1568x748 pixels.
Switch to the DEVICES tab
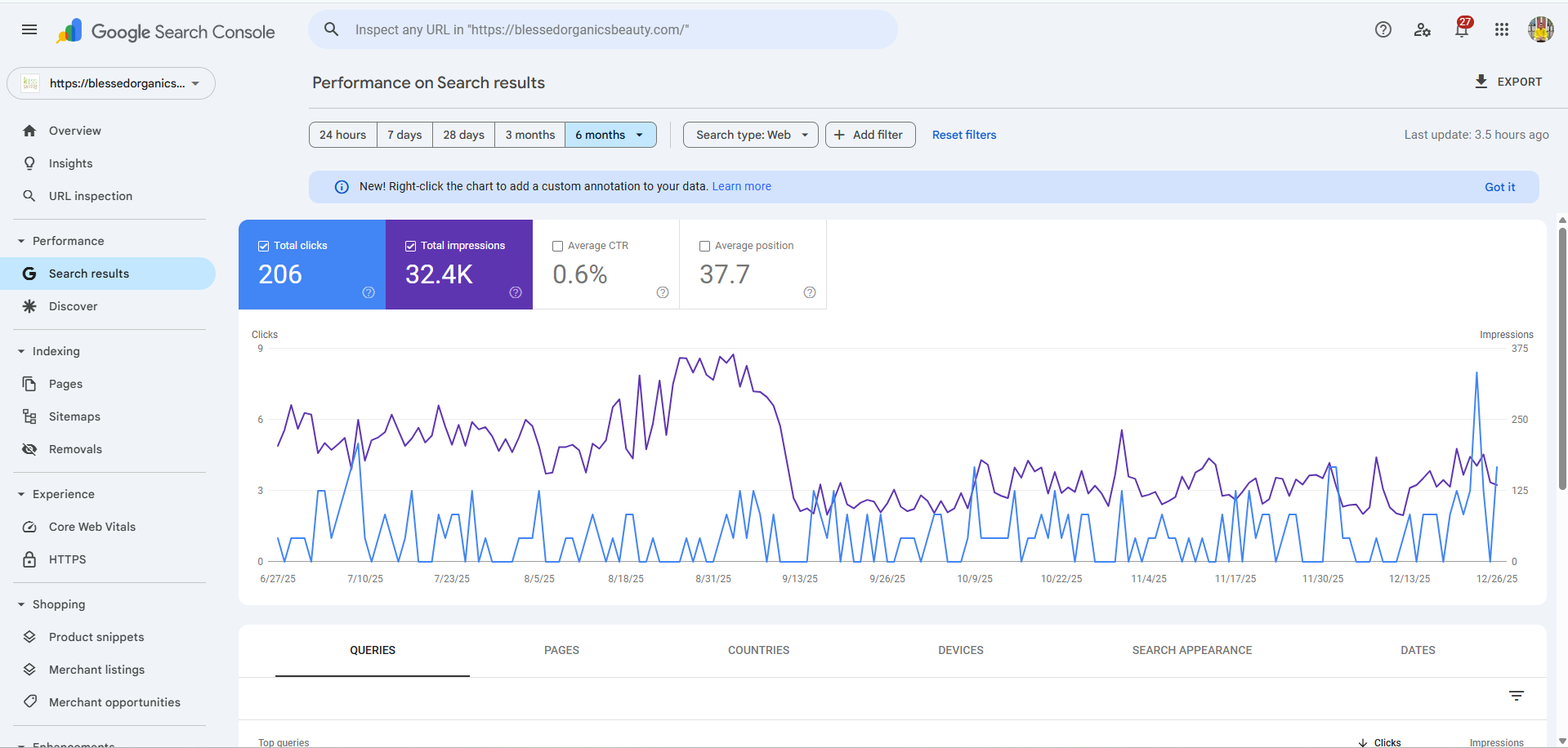tap(960, 650)
